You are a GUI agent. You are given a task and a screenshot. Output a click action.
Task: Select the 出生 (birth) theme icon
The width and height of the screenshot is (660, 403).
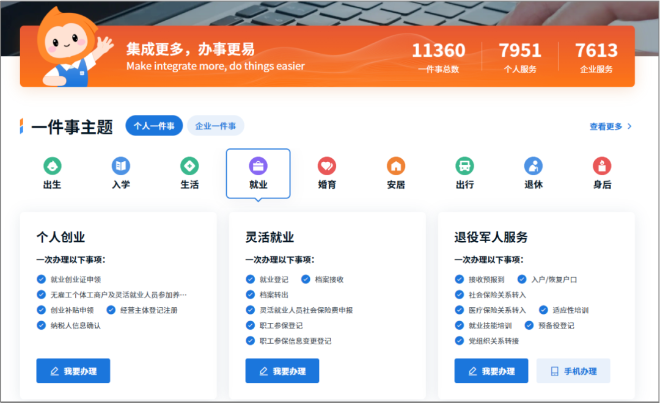(52, 166)
